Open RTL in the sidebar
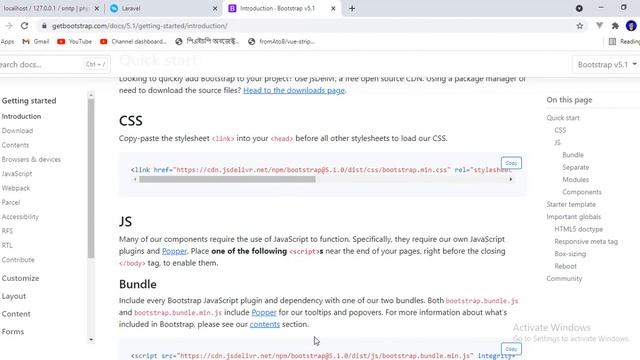The height and width of the screenshot is (360, 640). tap(7, 245)
